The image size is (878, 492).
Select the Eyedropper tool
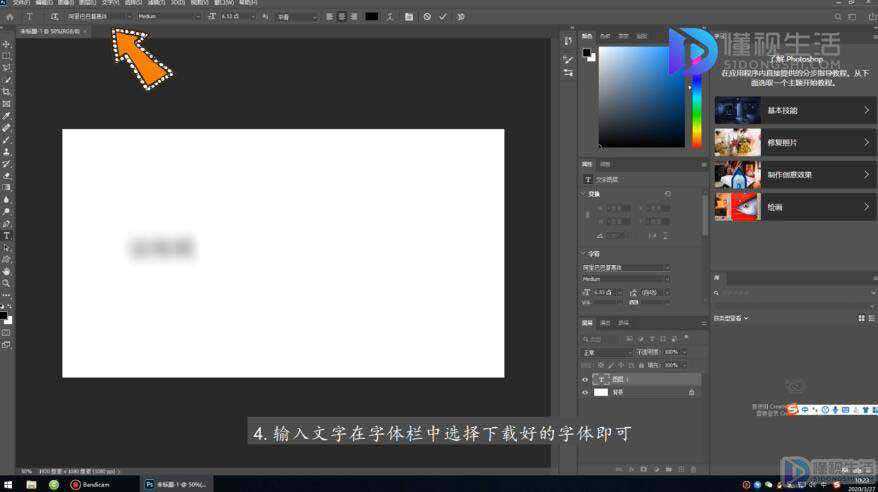click(x=7, y=116)
